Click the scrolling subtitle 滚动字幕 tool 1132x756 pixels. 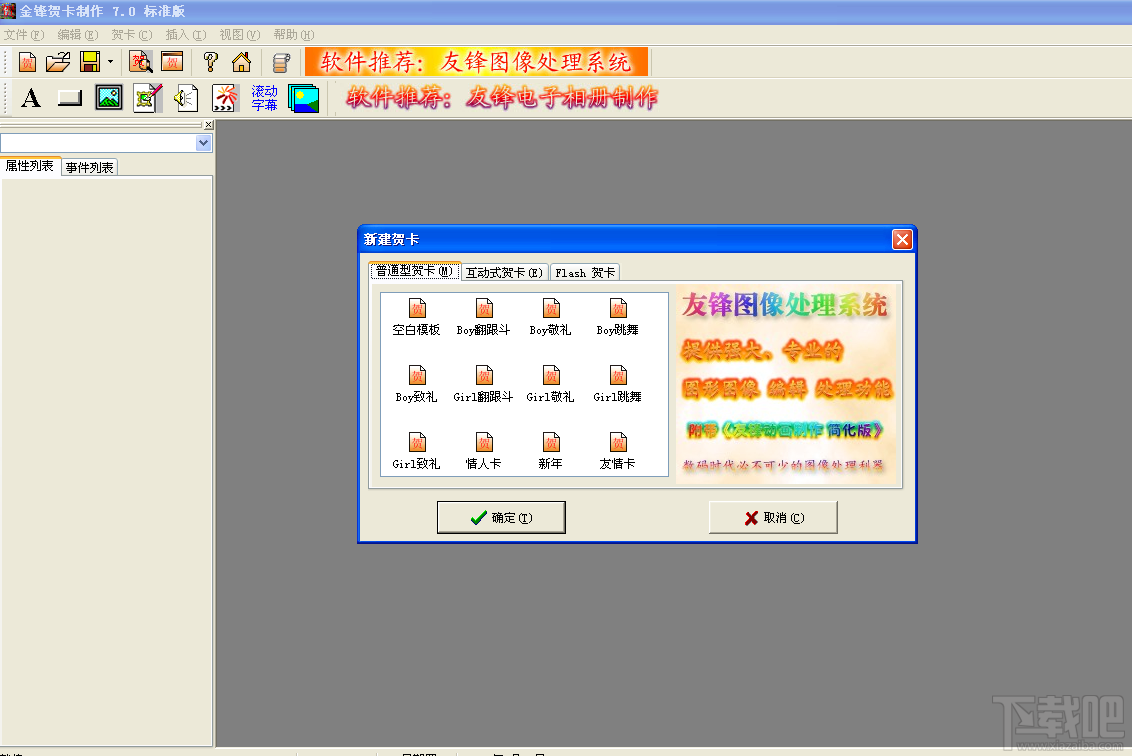click(264, 98)
